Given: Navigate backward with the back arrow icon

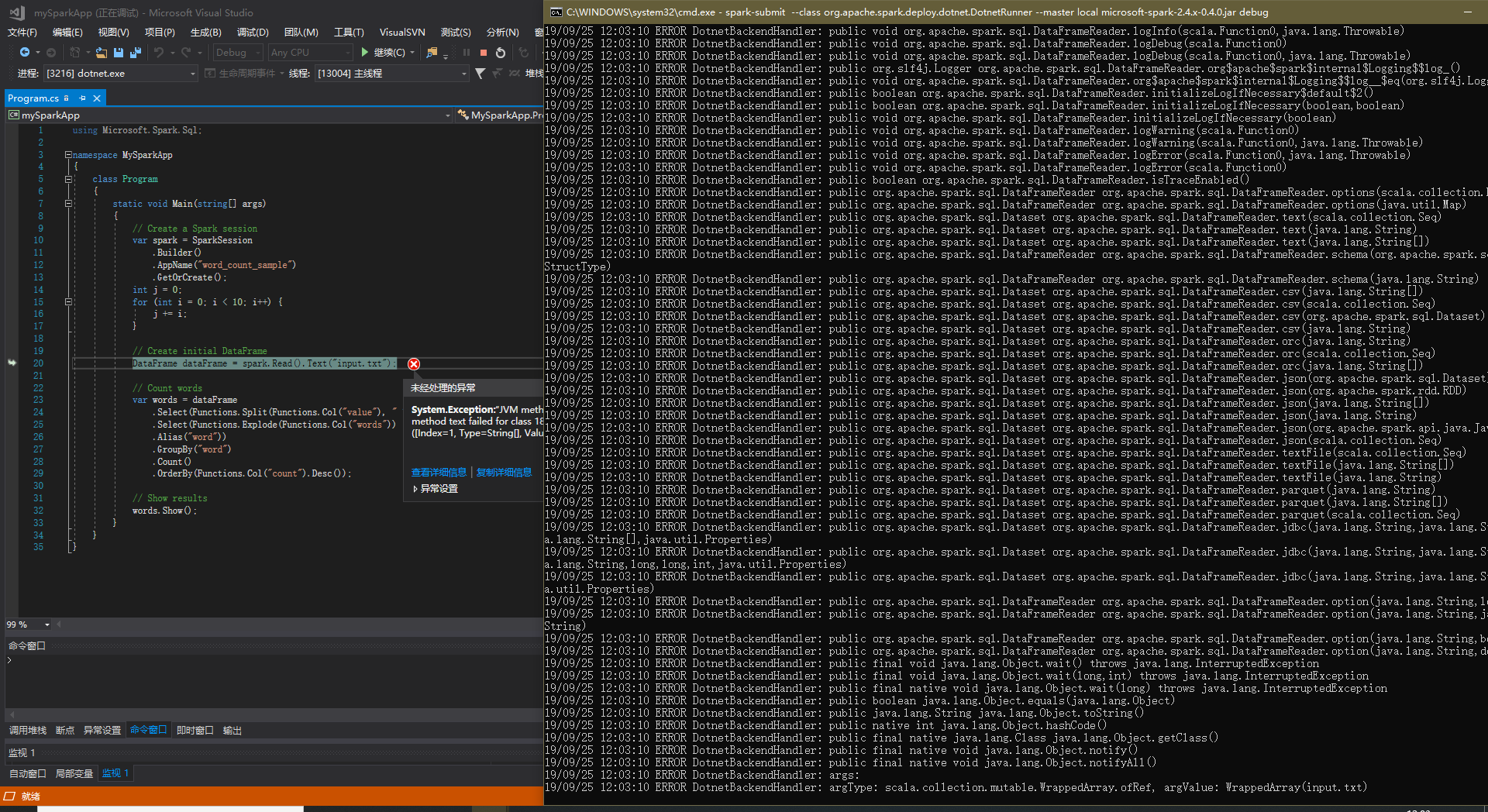Looking at the screenshot, I should (25, 53).
